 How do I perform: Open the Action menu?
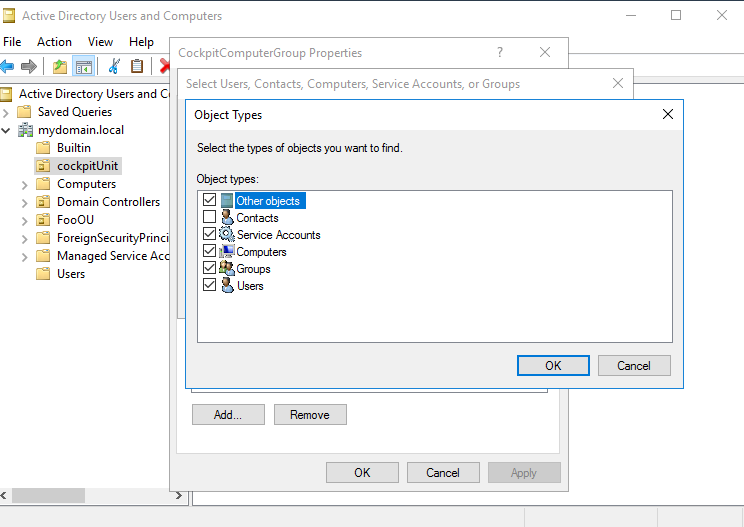[54, 42]
